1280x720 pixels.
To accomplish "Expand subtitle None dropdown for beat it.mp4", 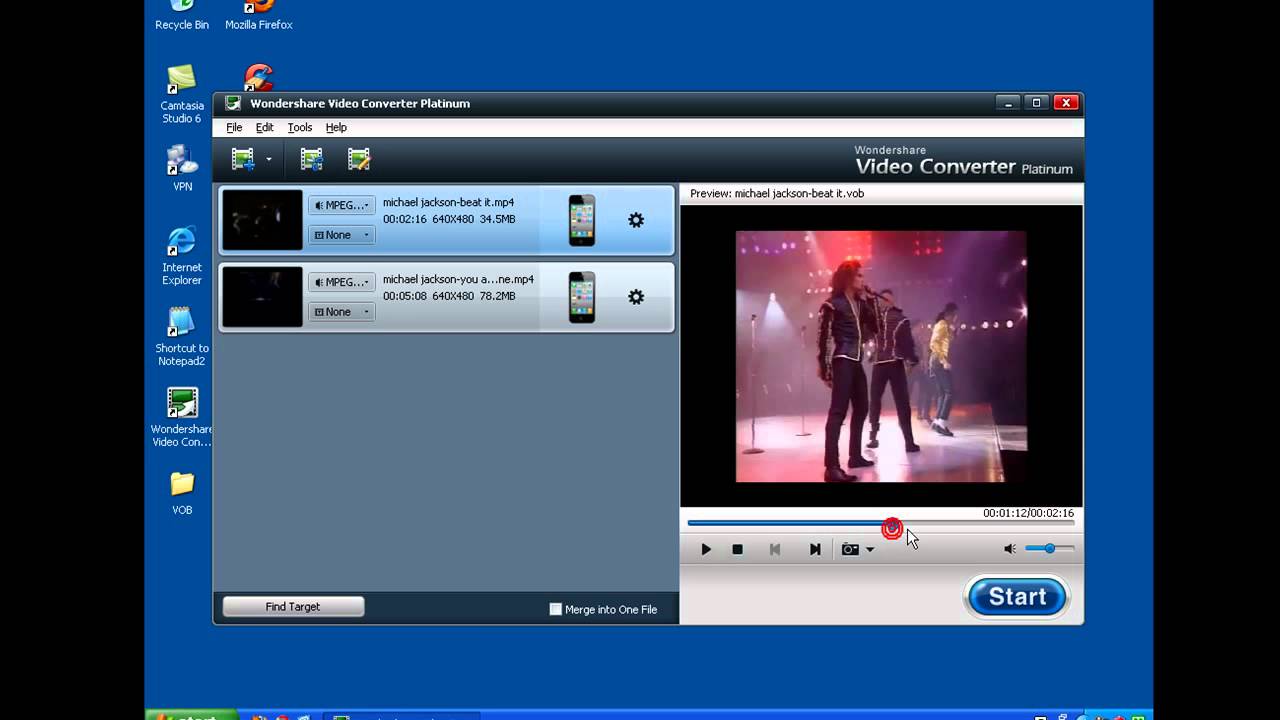I will coord(342,235).
